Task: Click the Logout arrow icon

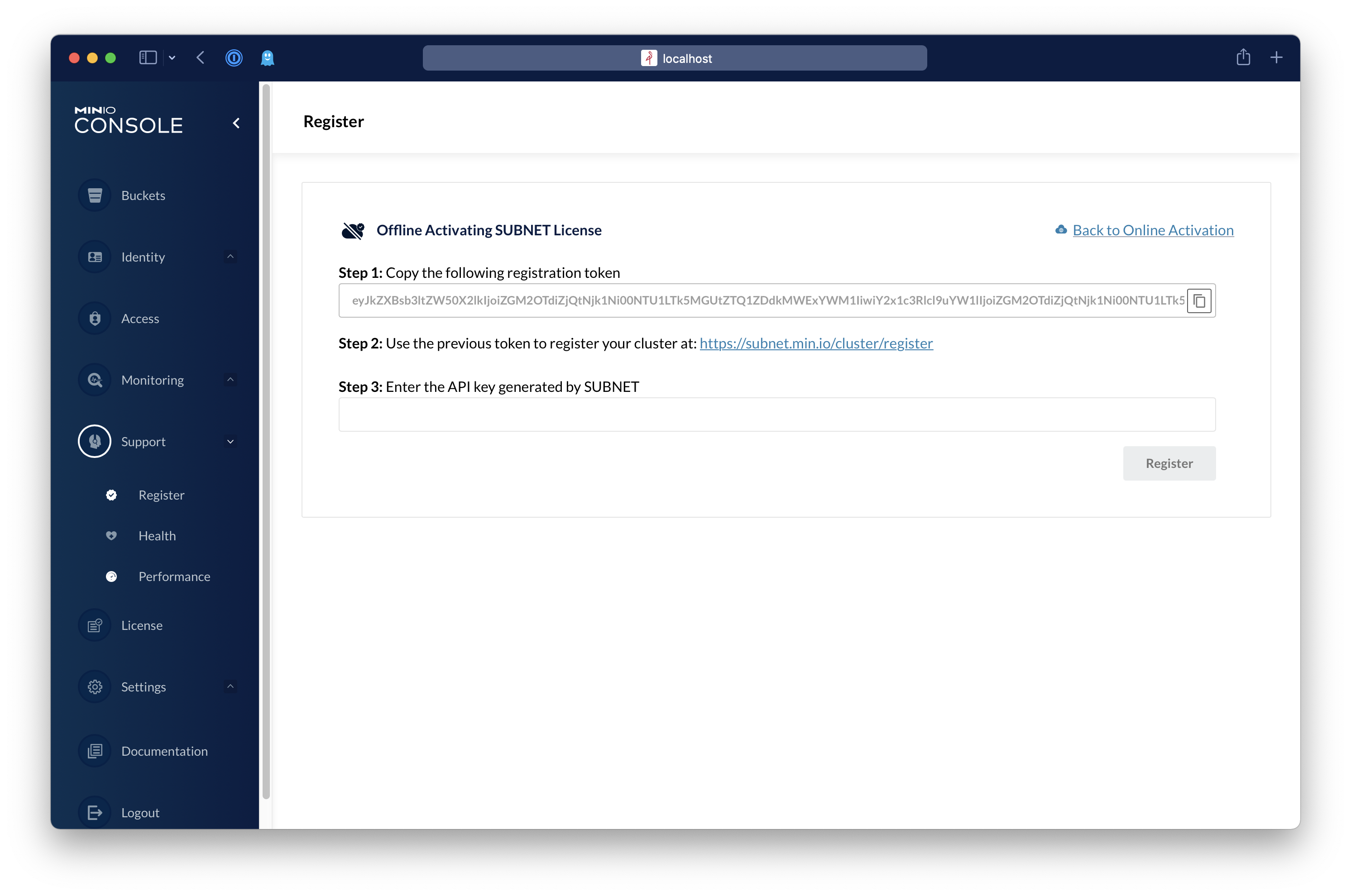Action: tap(95, 813)
